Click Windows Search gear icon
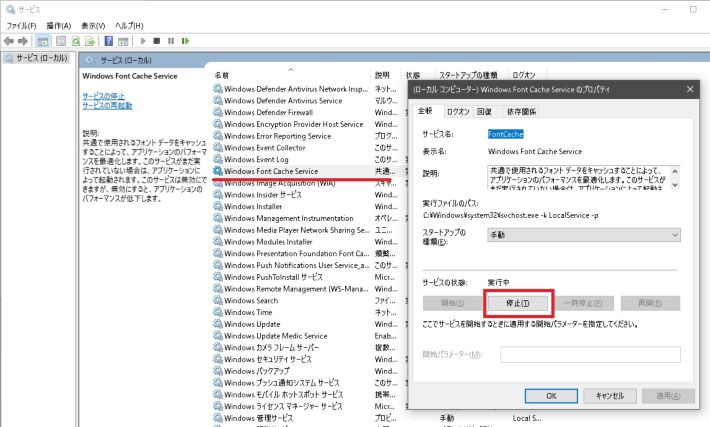The height and width of the screenshot is (427, 710). coord(218,301)
